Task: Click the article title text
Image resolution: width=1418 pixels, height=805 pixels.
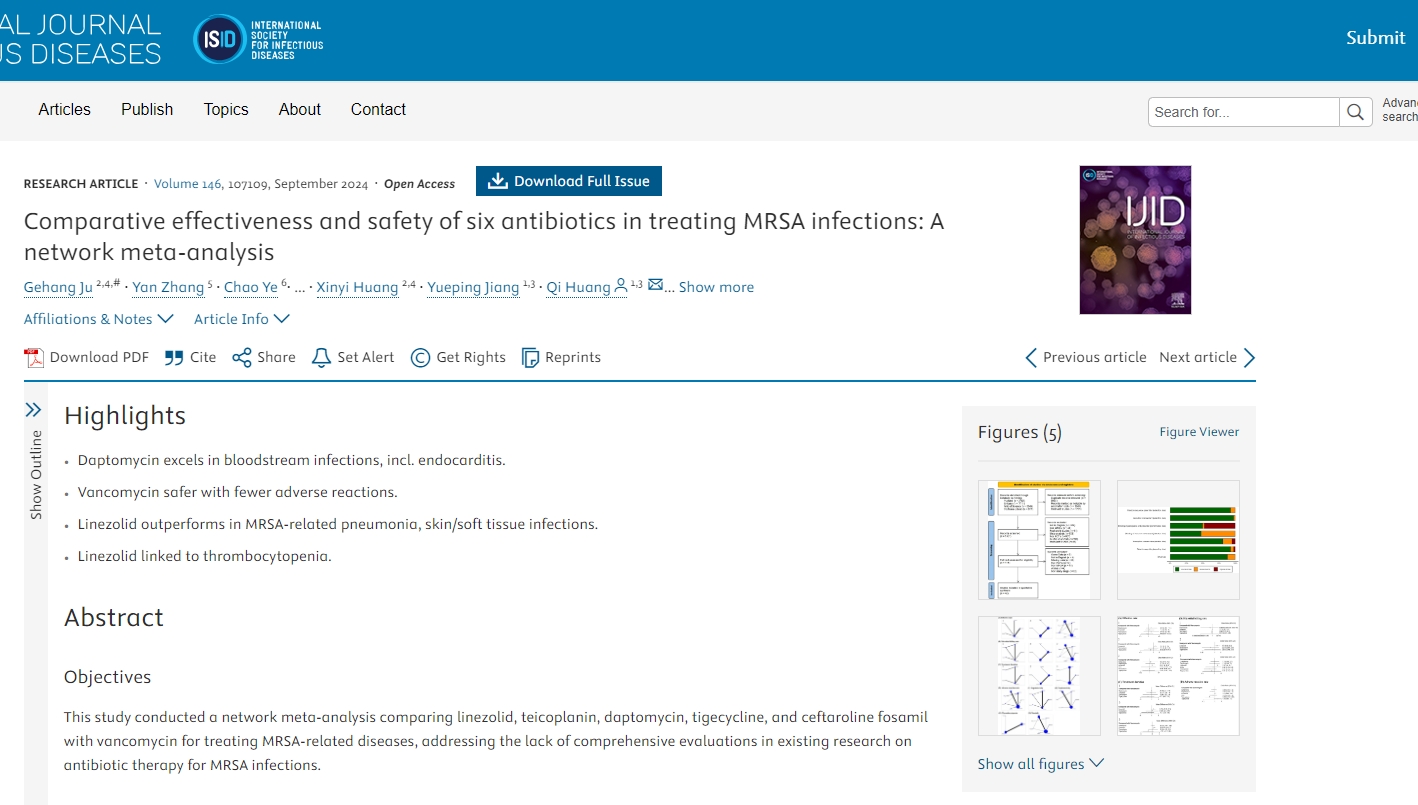Action: click(x=484, y=236)
